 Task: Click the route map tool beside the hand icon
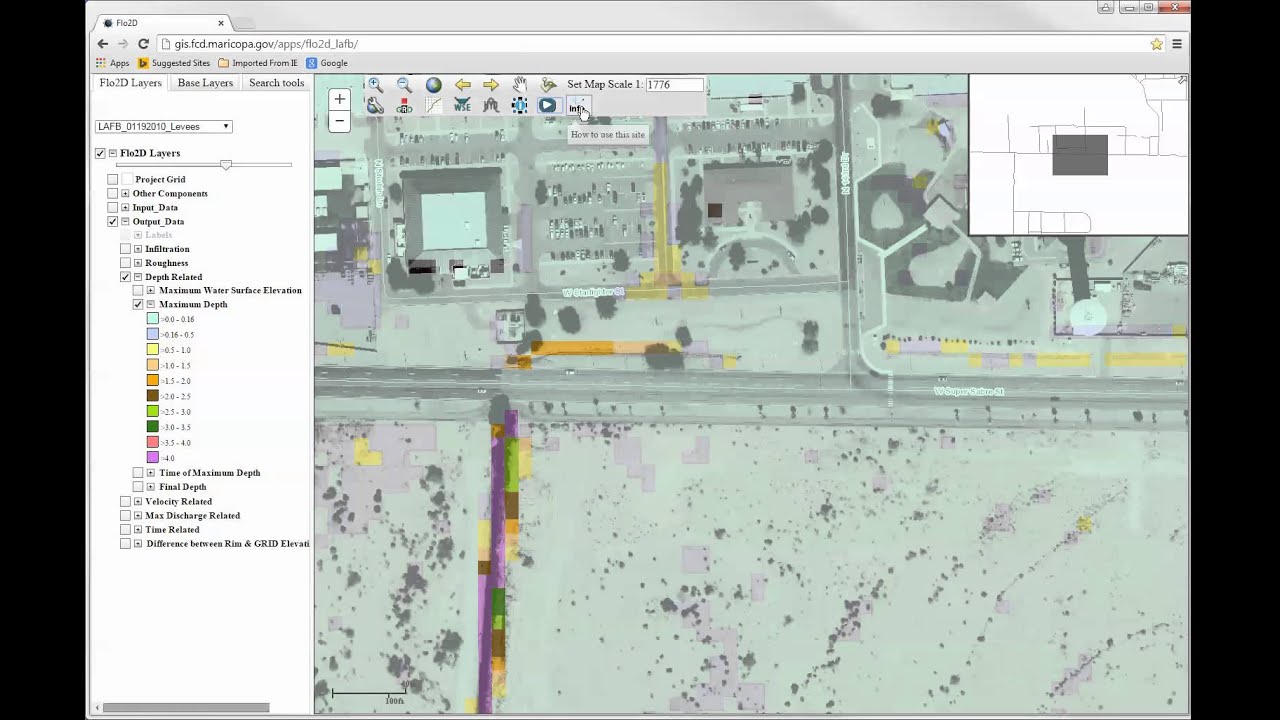548,85
